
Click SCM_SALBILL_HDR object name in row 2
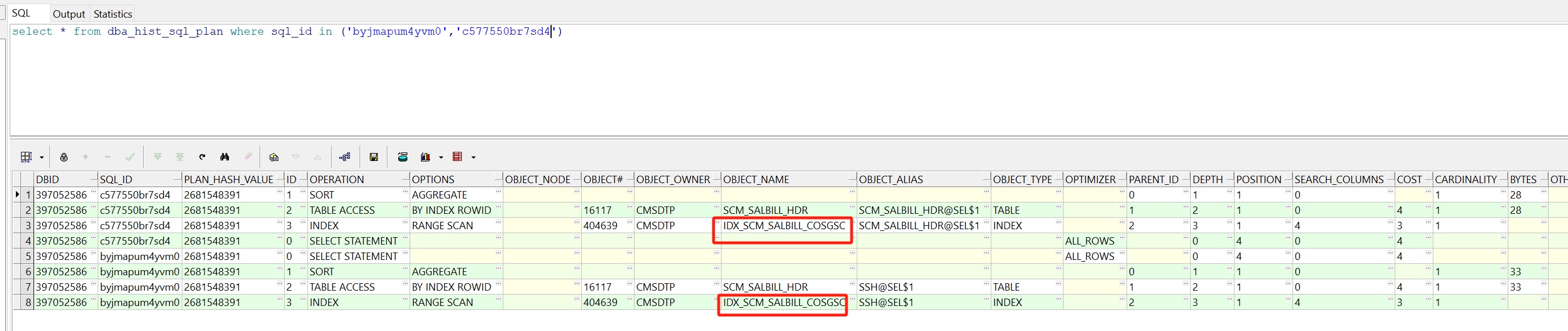[789, 210]
